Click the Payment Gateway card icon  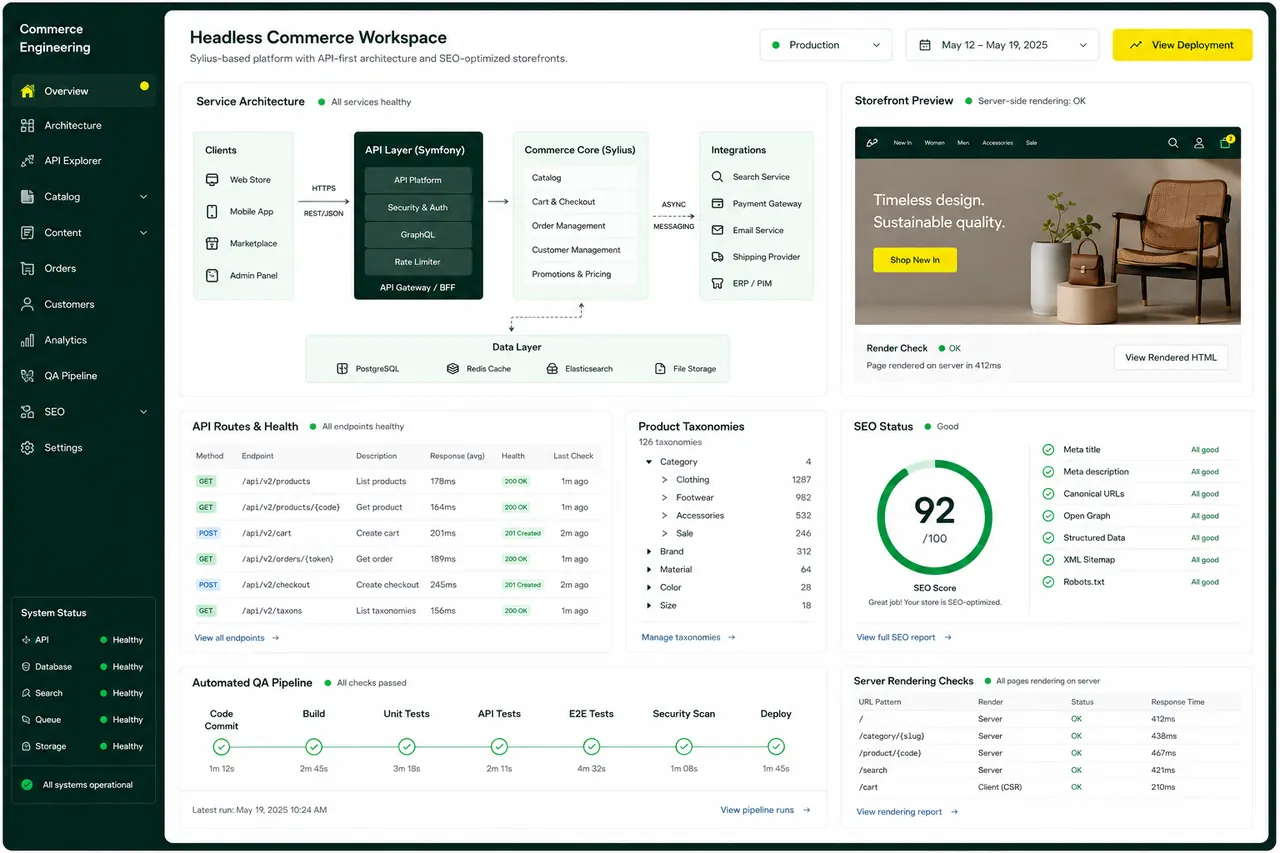pos(717,204)
